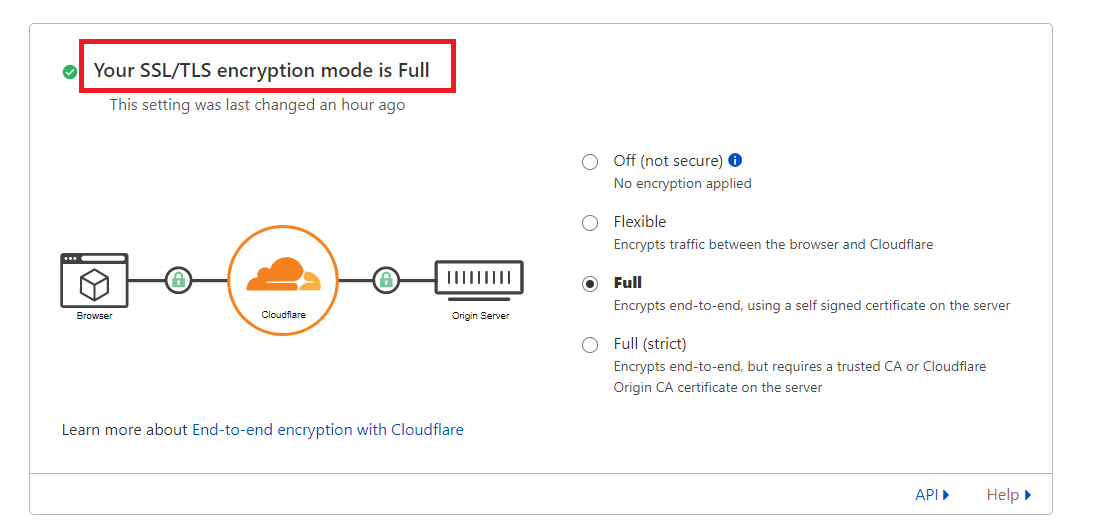This screenshot has width=1116, height=527.
Task: Expand the API section
Action: click(x=932, y=494)
